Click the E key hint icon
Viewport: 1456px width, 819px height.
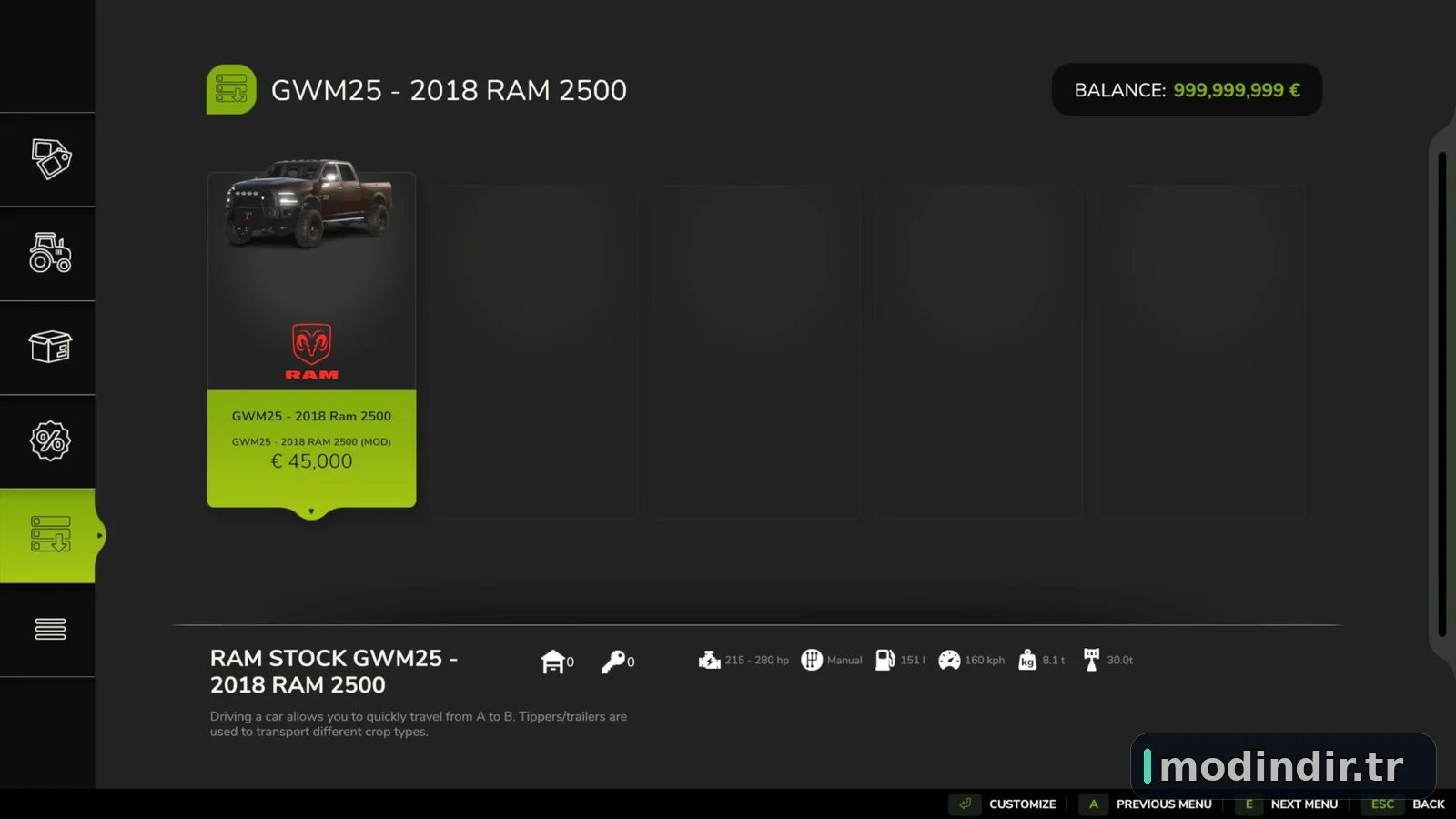point(1249,804)
